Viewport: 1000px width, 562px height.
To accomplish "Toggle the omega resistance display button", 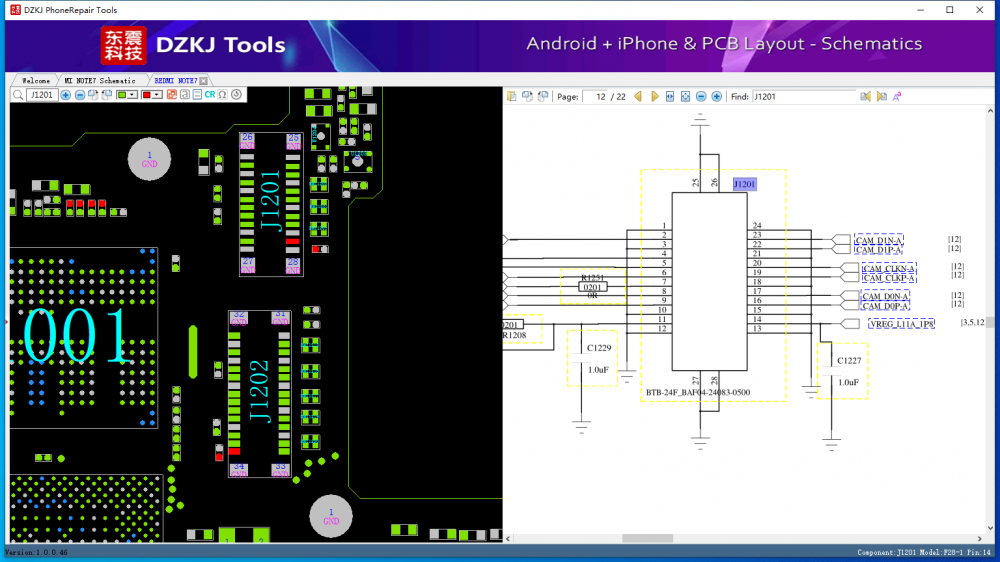I will coord(222,95).
